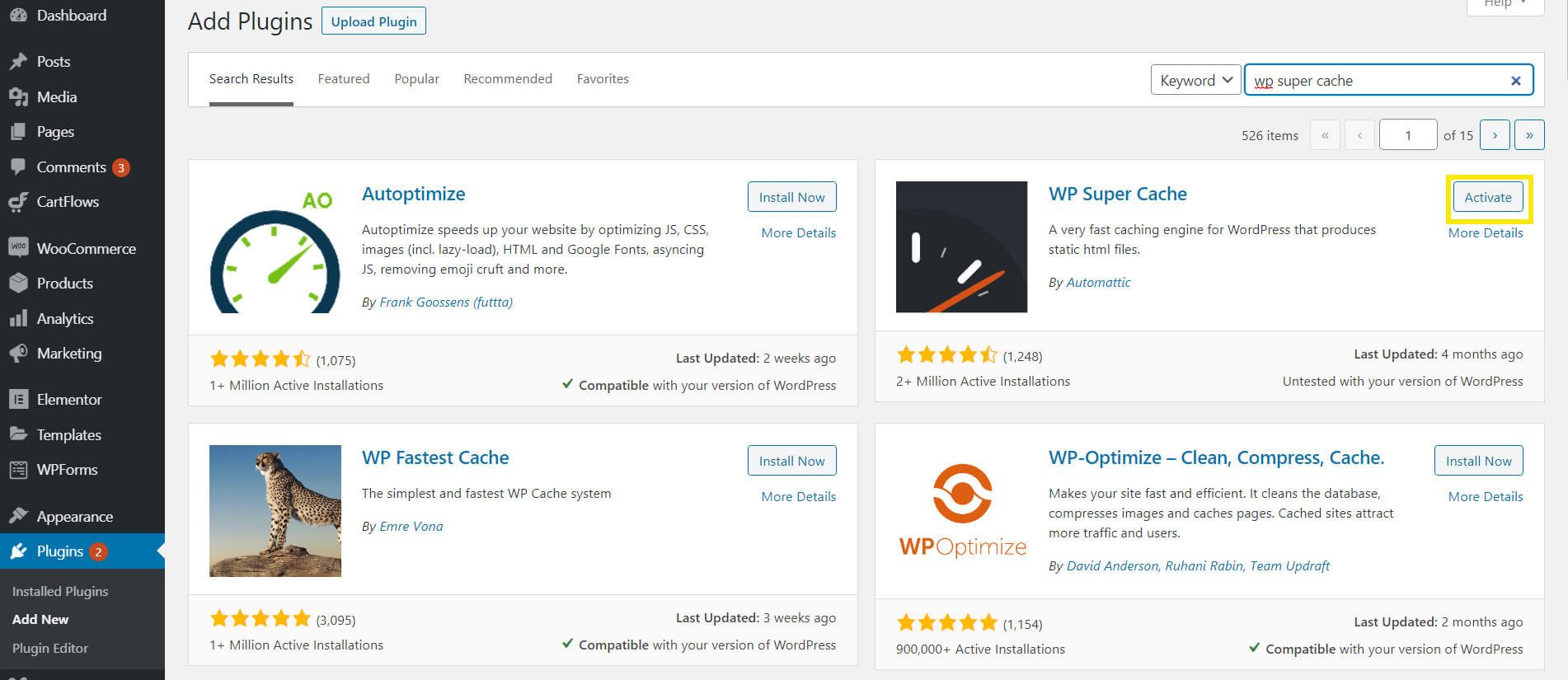The height and width of the screenshot is (680, 1568).
Task: Open the Help dropdown tab
Action: [1505, 5]
